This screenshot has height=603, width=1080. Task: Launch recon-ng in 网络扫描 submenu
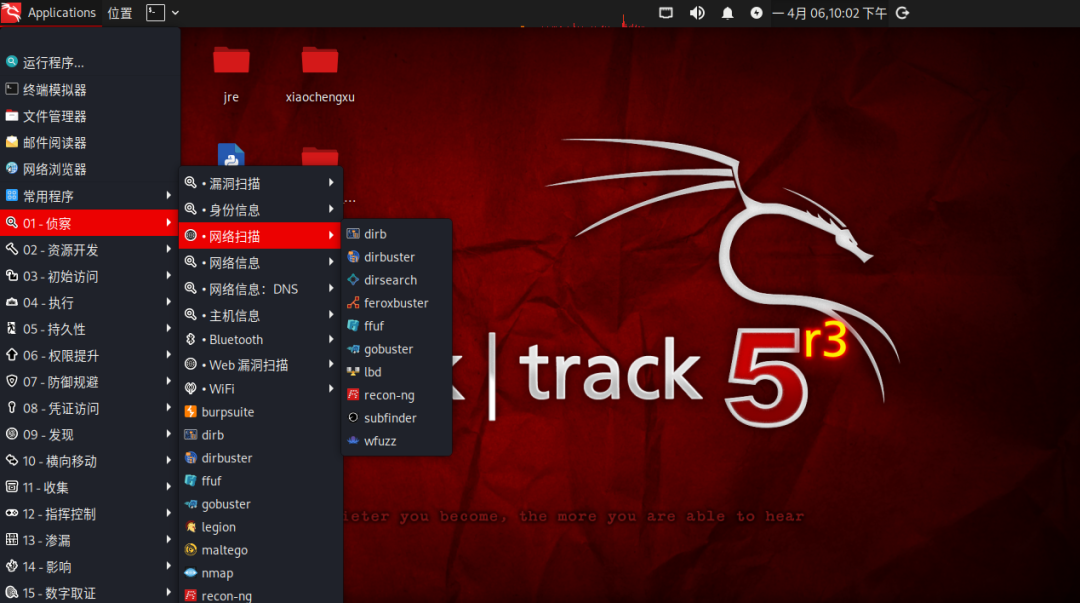point(396,395)
